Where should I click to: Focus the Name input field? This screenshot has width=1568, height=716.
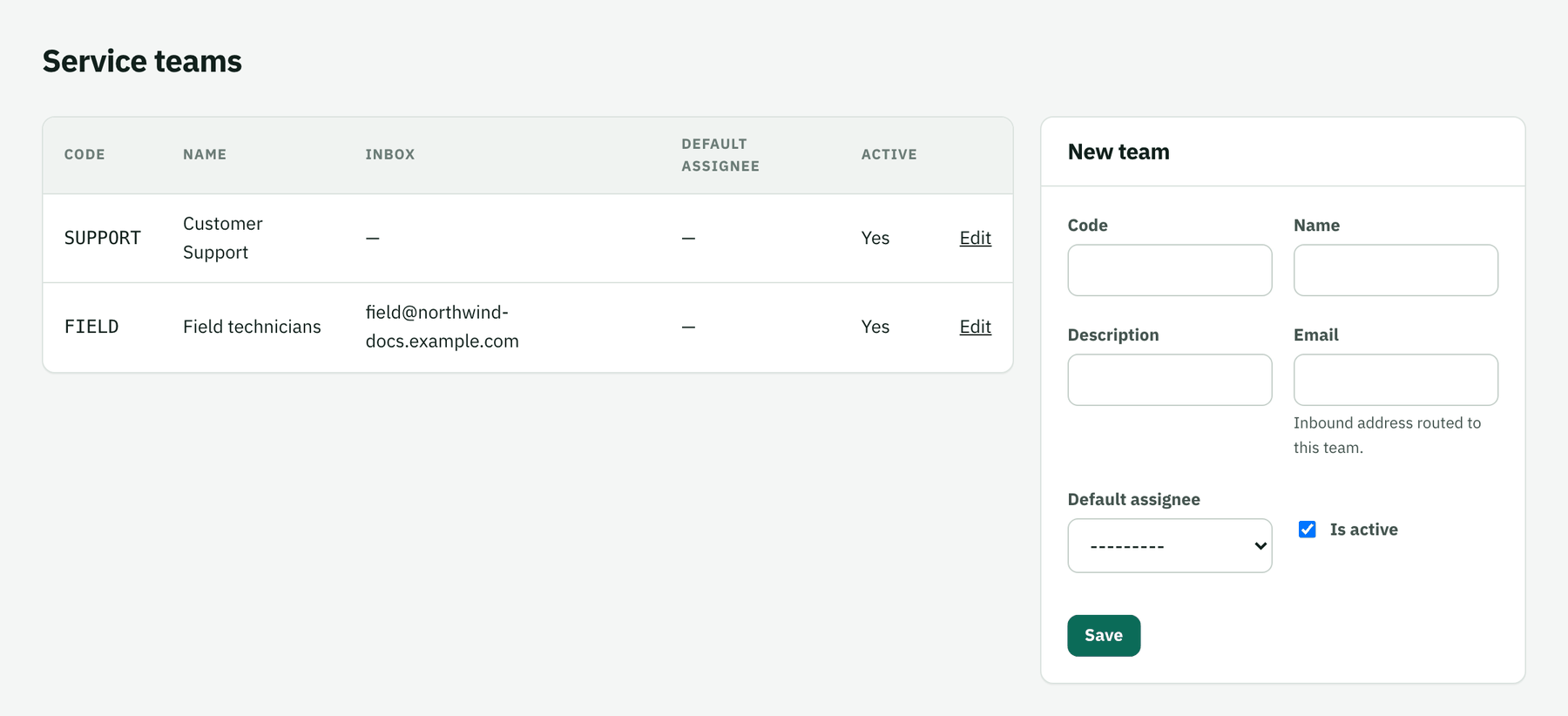(x=1396, y=270)
